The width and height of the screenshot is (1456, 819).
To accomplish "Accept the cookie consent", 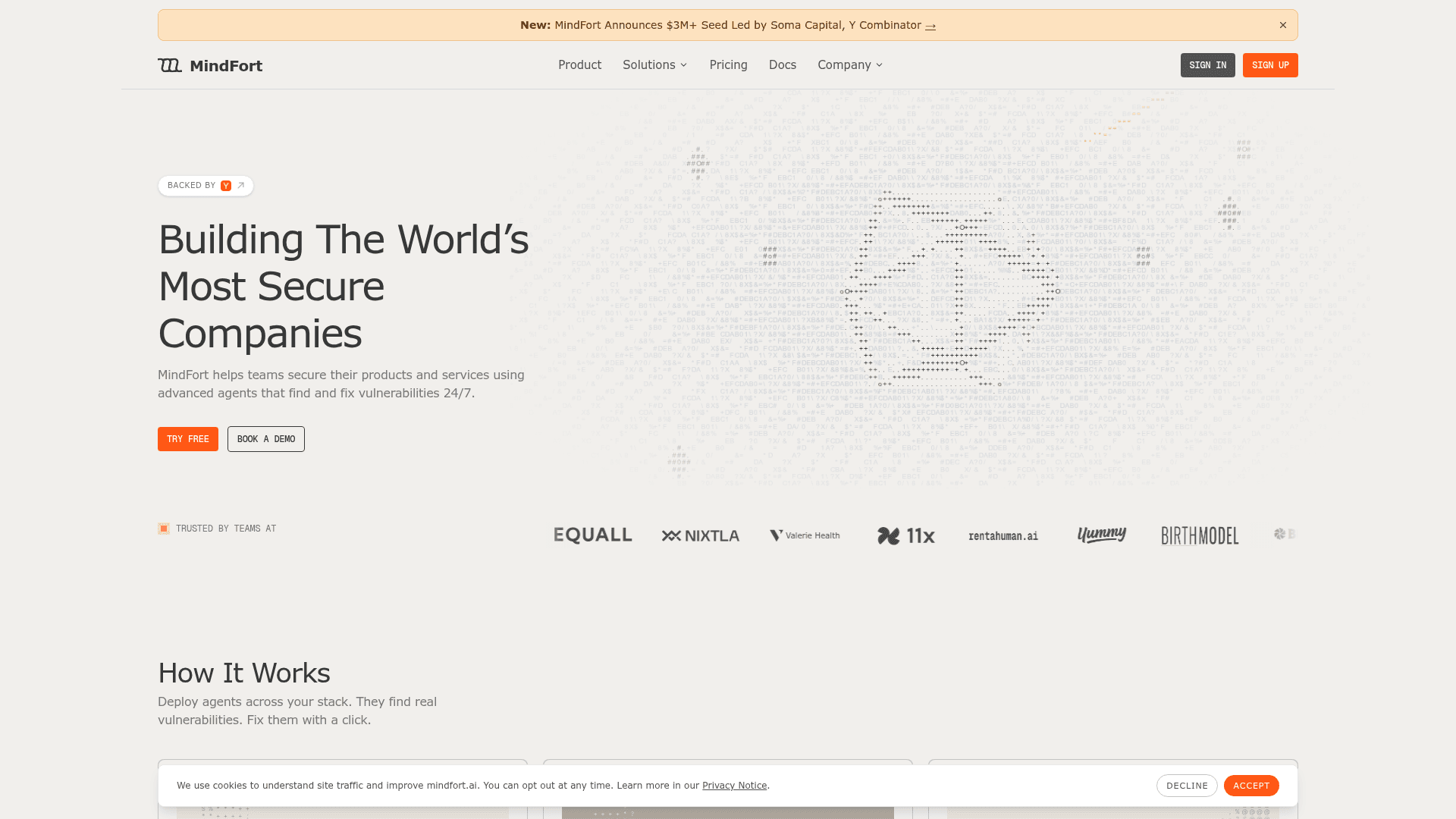I will pos(1251,786).
